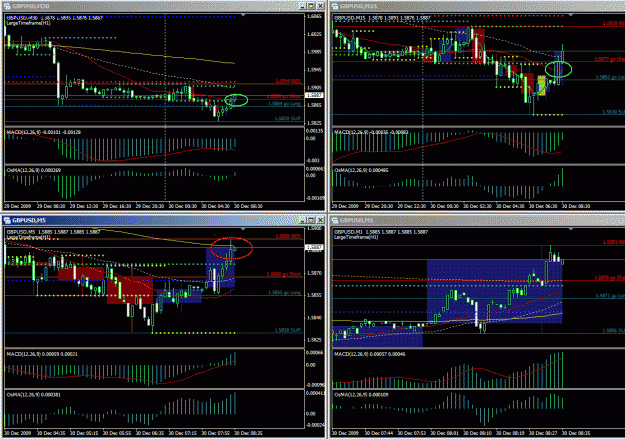625x439 pixels.
Task: Click the '1.5864 go Long' label in M30 chart
Action: pyautogui.click(x=285, y=104)
